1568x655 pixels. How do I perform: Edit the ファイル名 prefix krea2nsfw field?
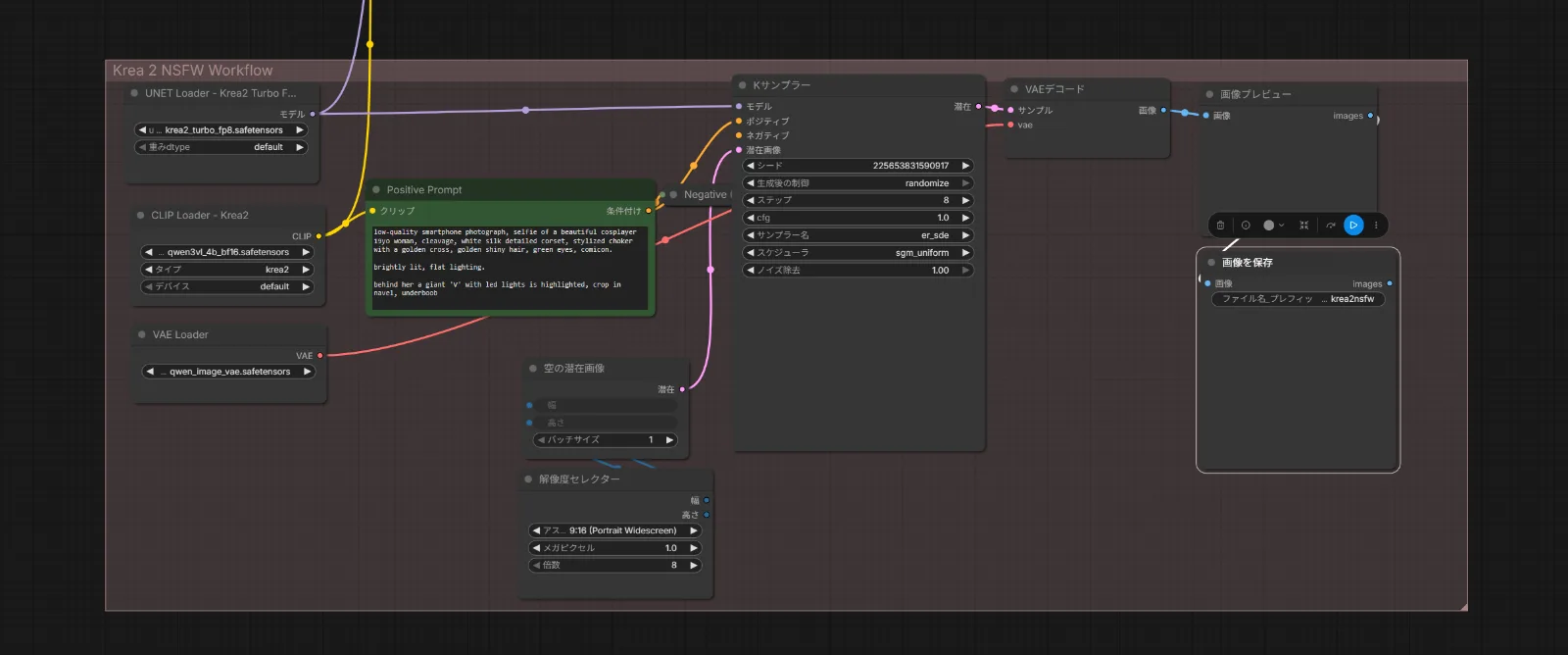[1298, 299]
